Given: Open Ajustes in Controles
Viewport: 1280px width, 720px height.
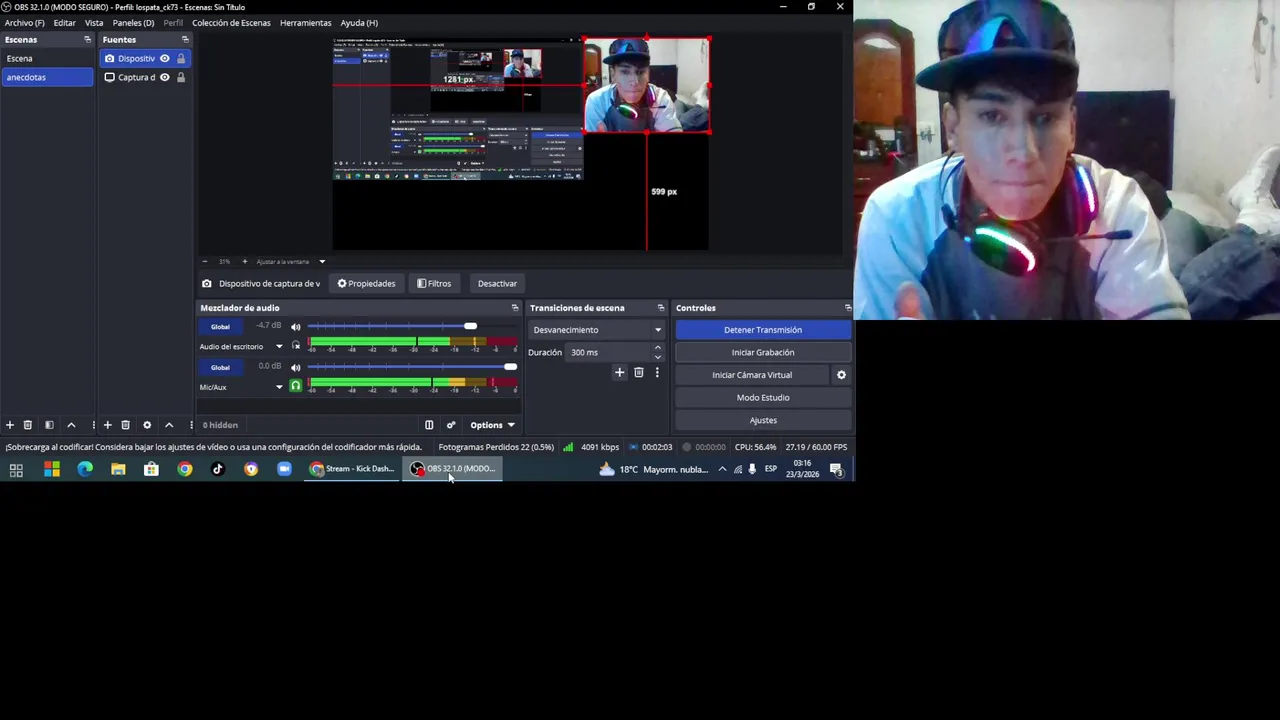Looking at the screenshot, I should (763, 420).
